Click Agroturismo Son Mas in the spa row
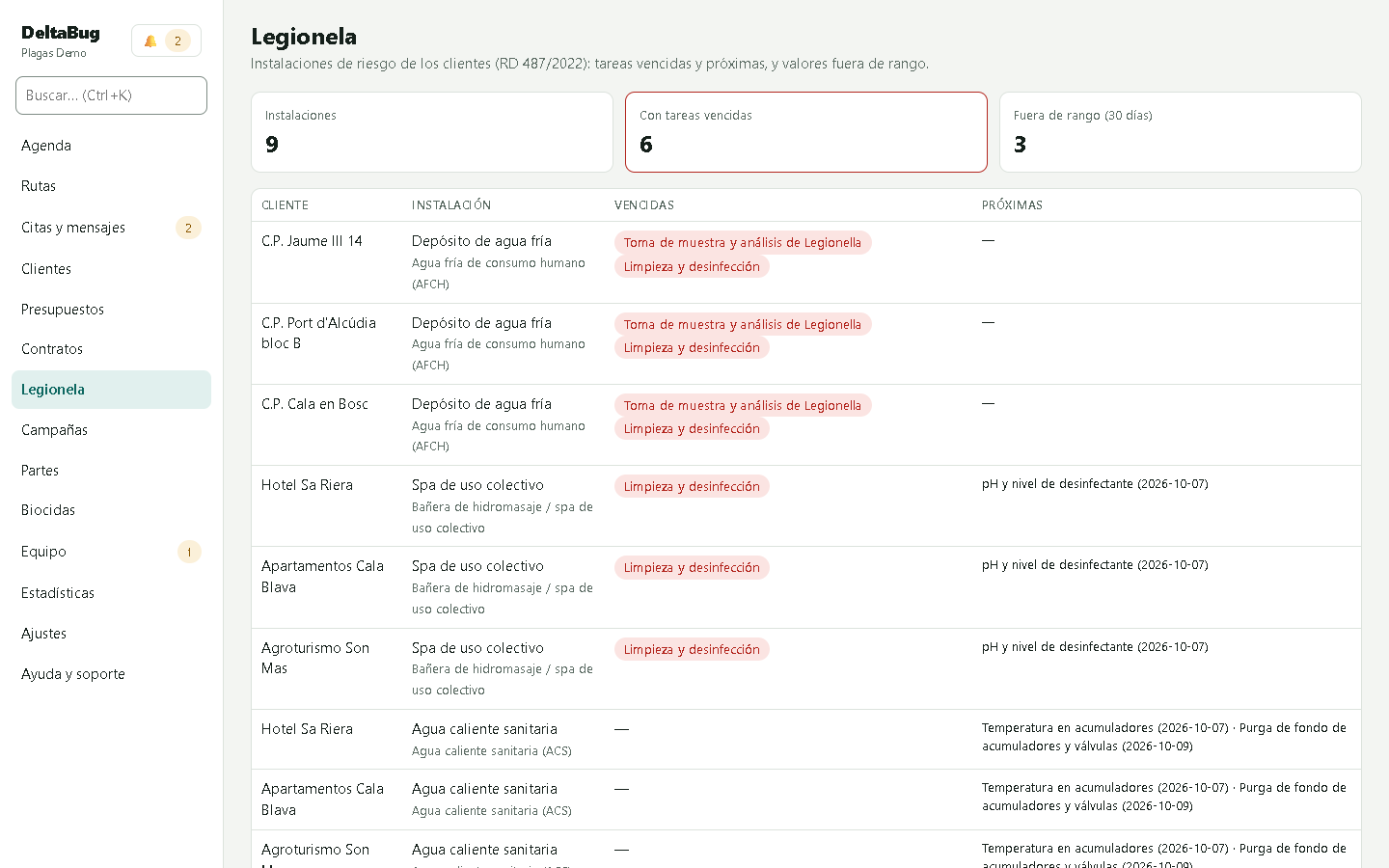The height and width of the screenshot is (868, 1389). (x=315, y=658)
